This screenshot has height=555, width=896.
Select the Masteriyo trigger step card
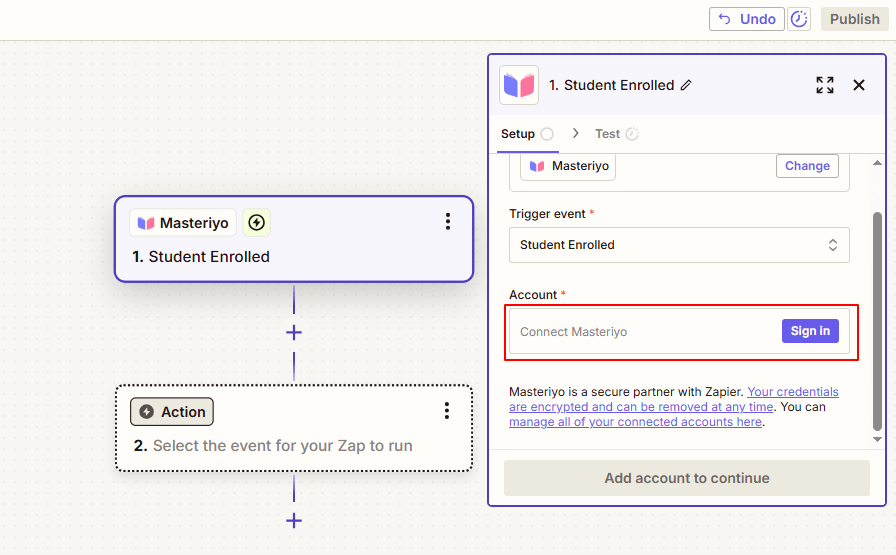click(x=294, y=239)
